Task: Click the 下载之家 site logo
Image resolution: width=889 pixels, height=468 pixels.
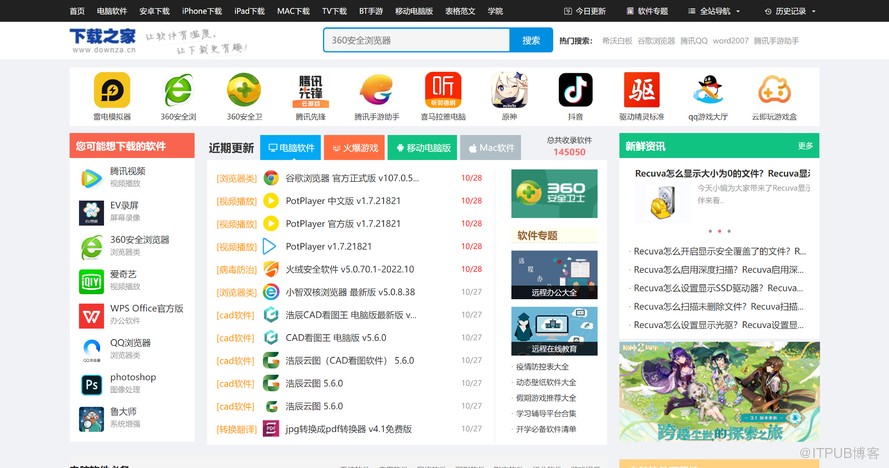Action: pos(103,40)
